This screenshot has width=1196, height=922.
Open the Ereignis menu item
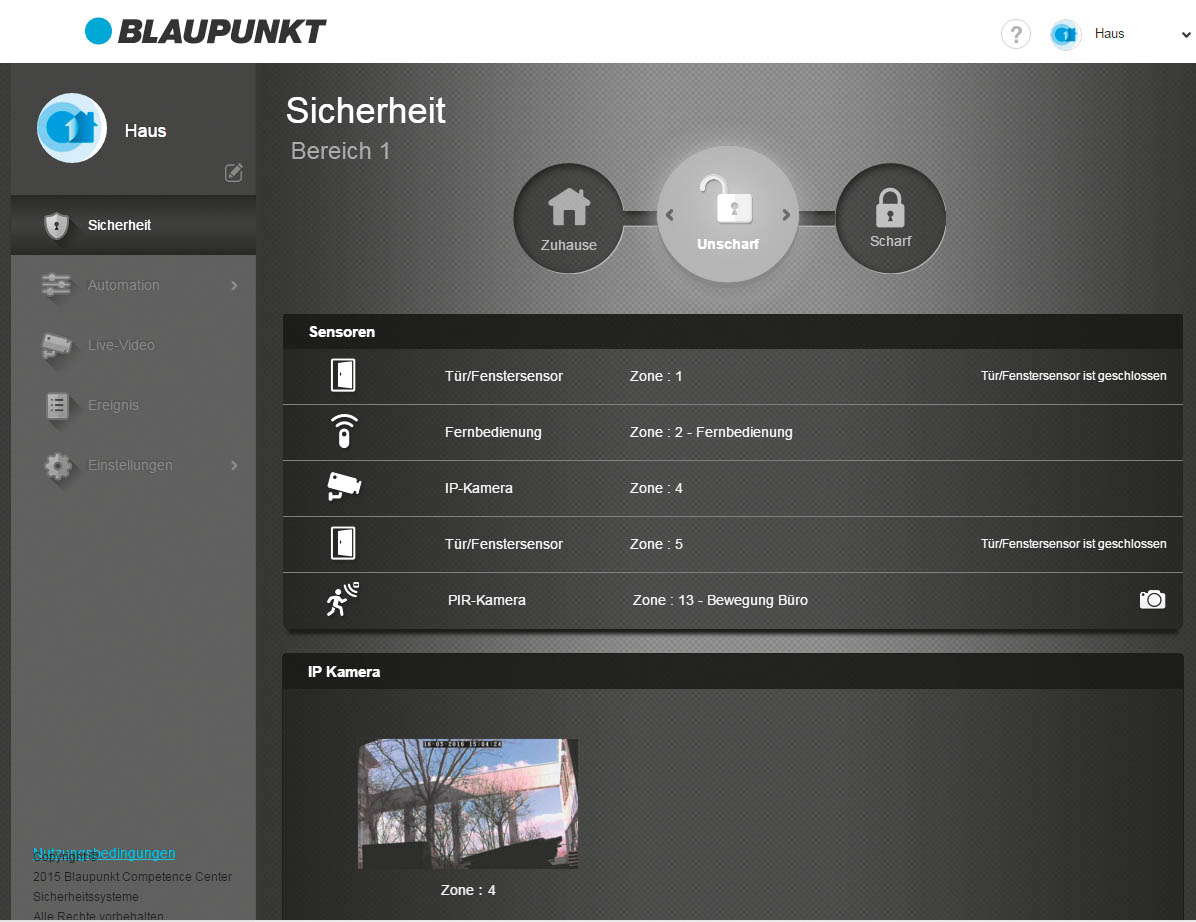[113, 405]
